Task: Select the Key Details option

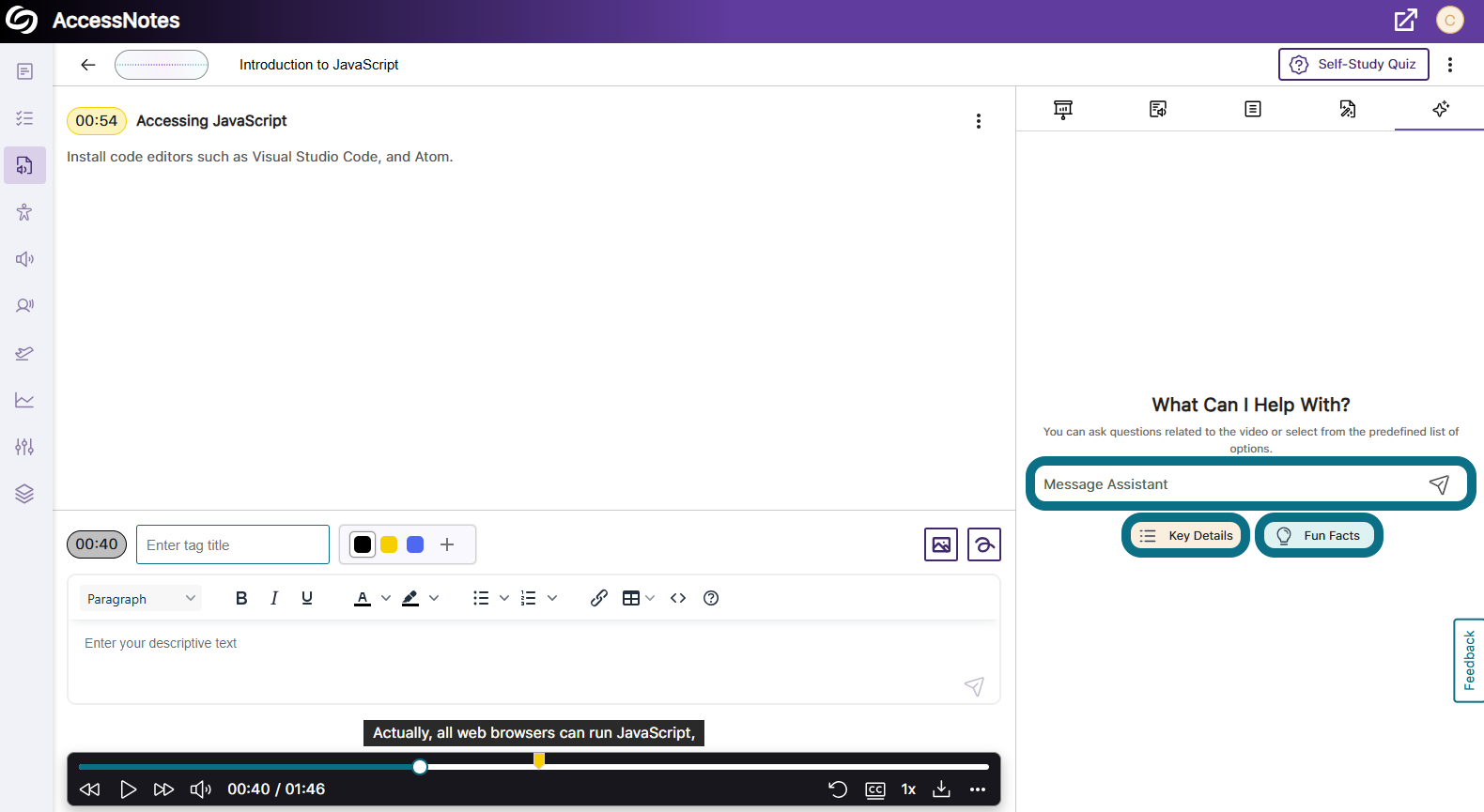Action: click(x=1186, y=535)
